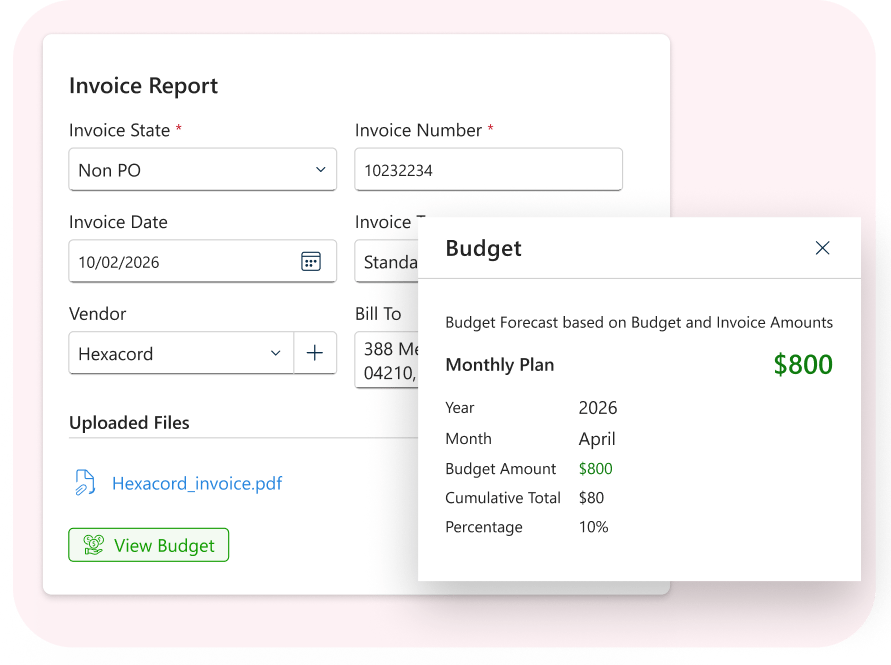The width and height of the screenshot is (891, 665).
Task: Click the Cumulative Total value $80
Action: 591,497
